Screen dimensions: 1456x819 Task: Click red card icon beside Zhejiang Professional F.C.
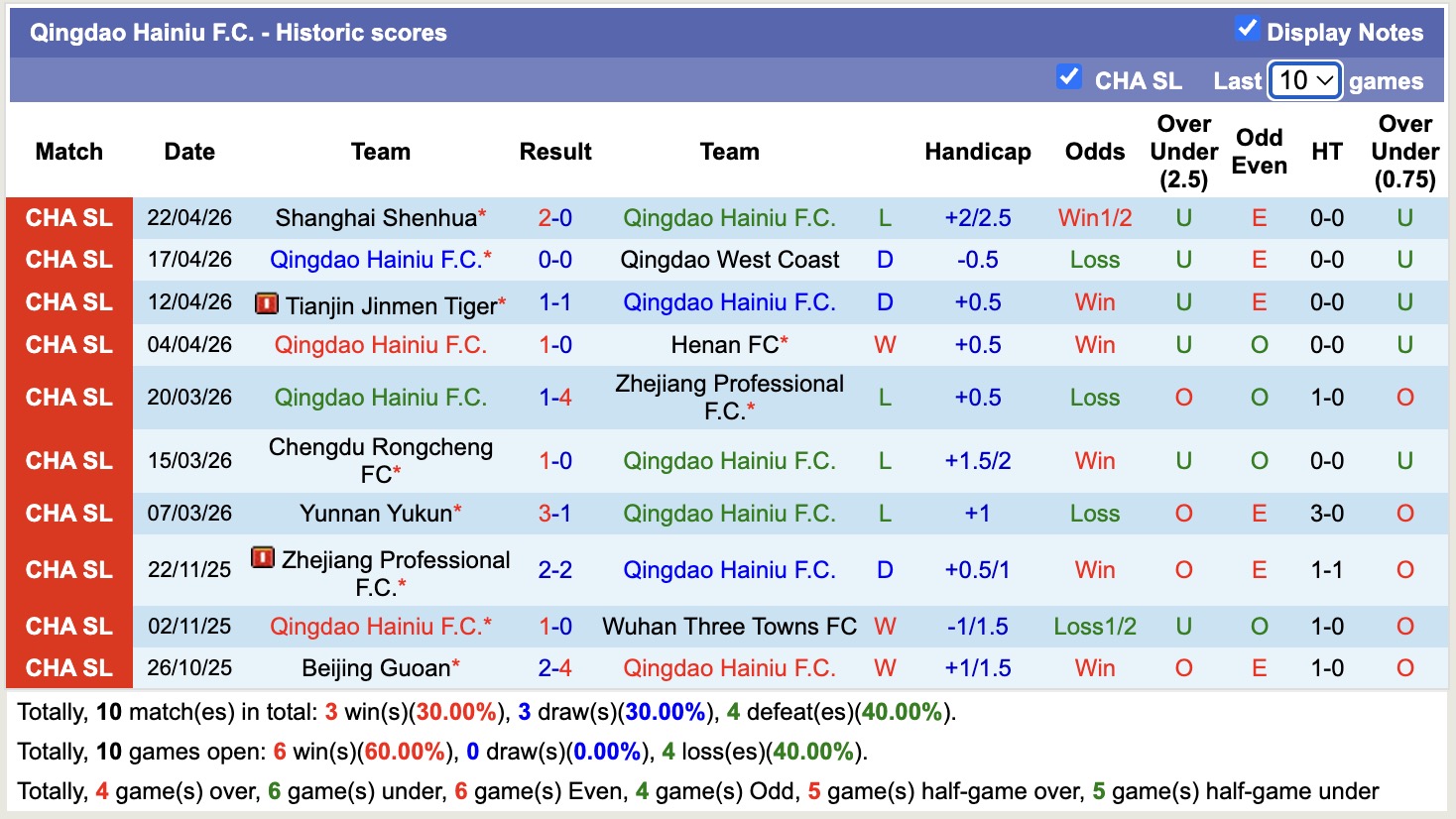(263, 558)
